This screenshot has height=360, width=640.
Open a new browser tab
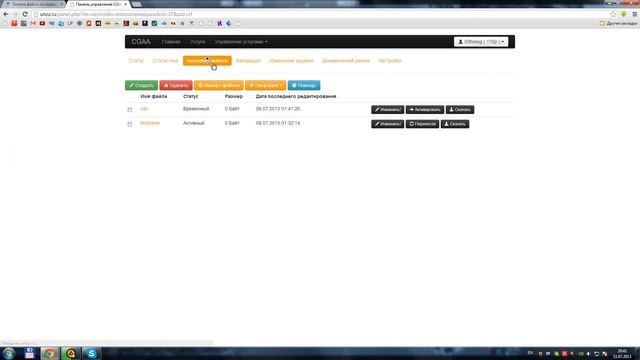pyautogui.click(x=136, y=4)
